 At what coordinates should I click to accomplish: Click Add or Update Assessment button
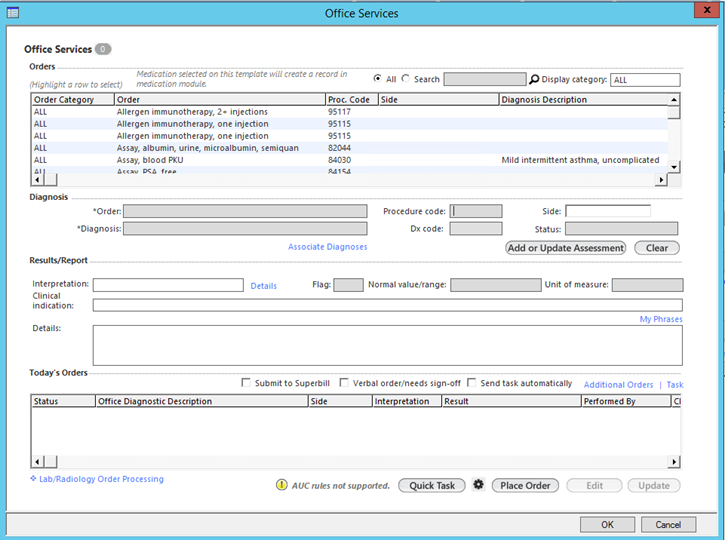click(565, 248)
